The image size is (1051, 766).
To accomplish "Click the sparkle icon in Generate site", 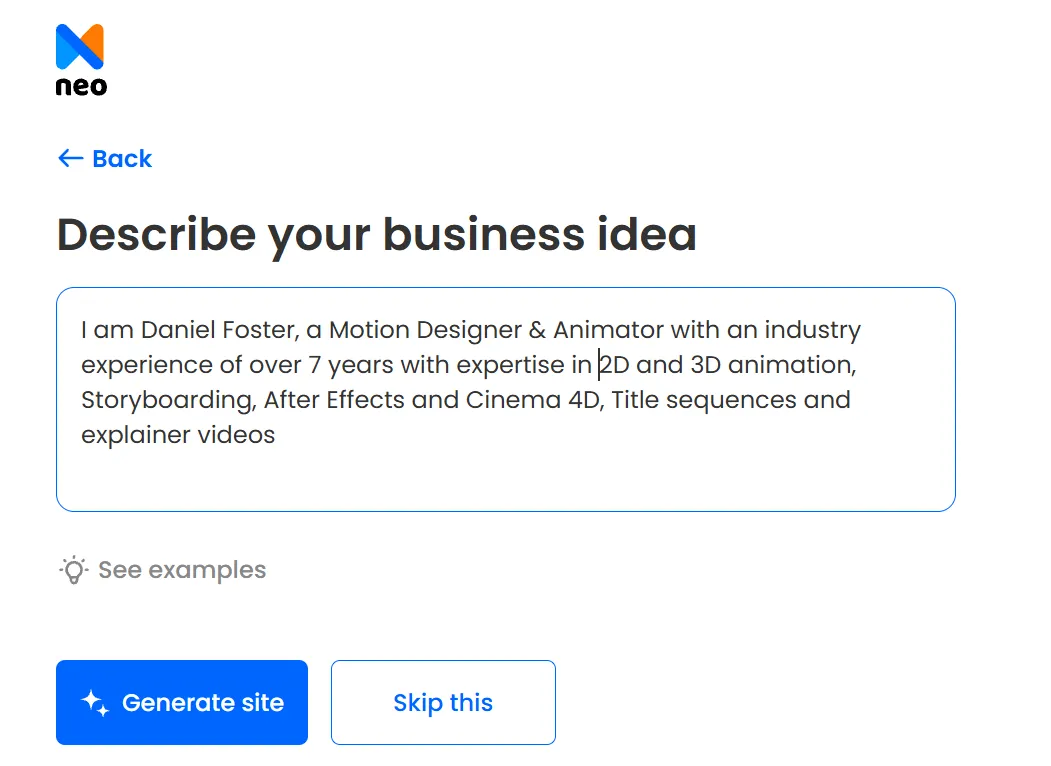I will click(x=95, y=703).
